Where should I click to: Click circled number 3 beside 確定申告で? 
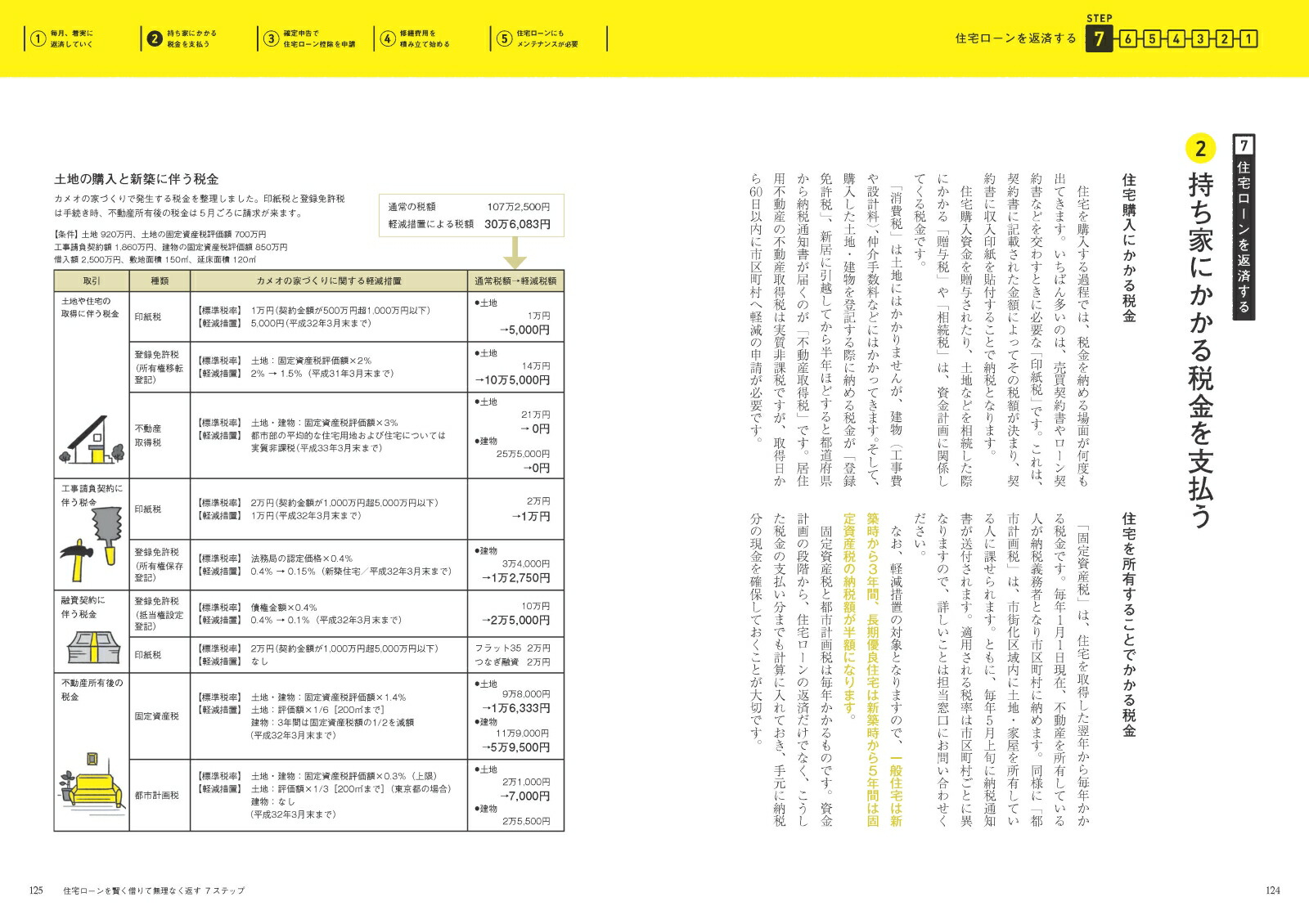(x=271, y=38)
